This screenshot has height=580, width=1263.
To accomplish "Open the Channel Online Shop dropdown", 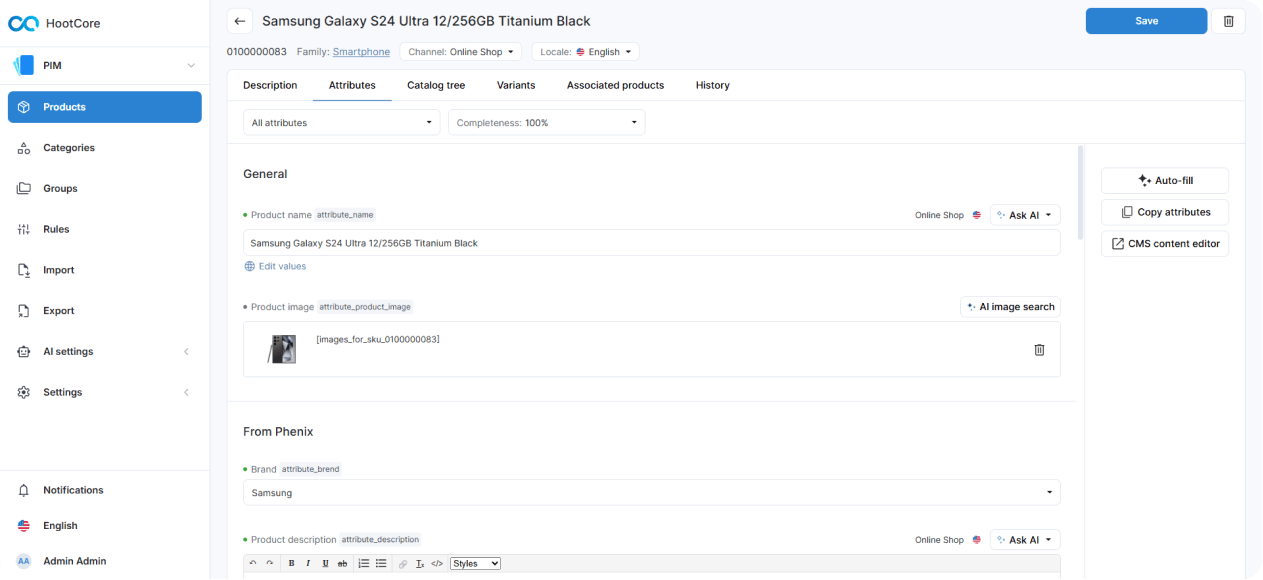I will click(x=460, y=52).
